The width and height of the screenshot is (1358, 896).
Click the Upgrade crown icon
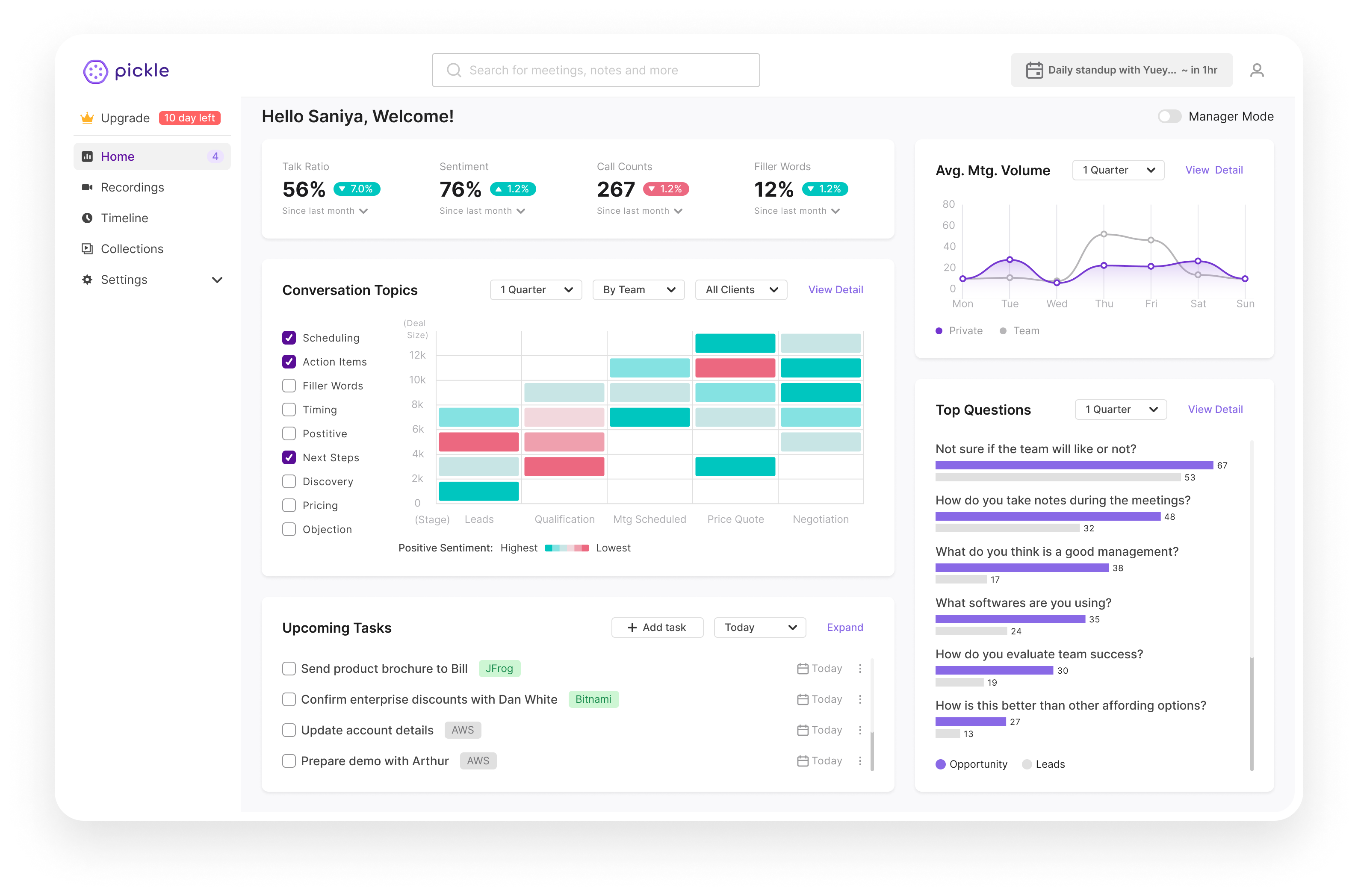tap(87, 118)
